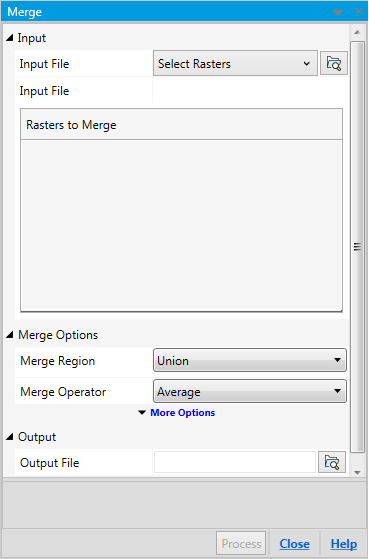Collapse the Merge Options section
369x559 pixels.
(x=10, y=335)
